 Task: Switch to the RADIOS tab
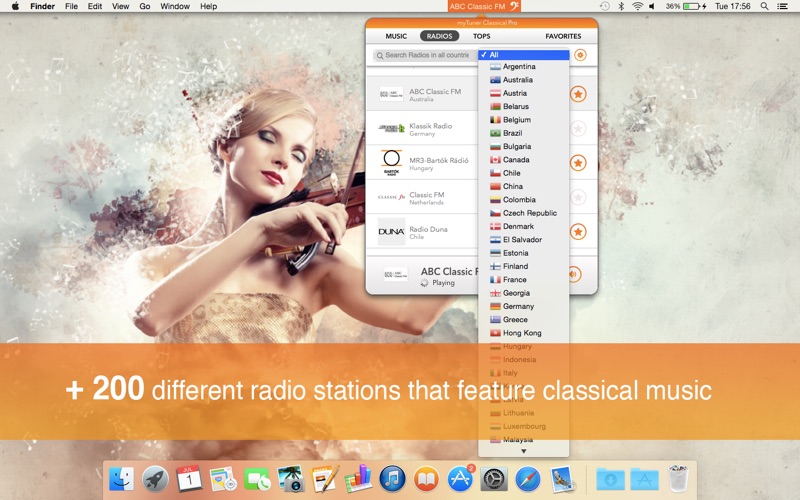(439, 36)
